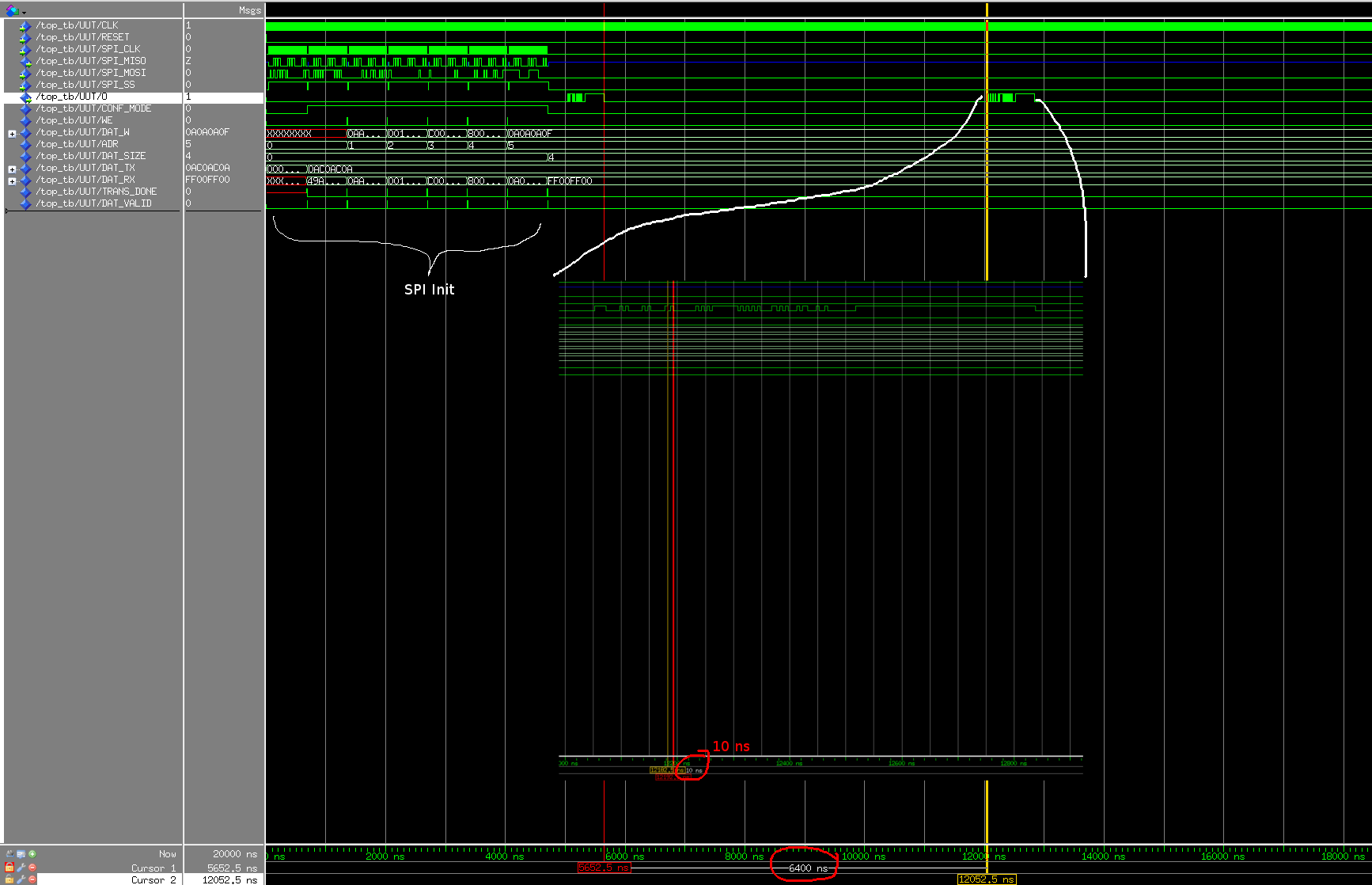The image size is (1372, 885).
Task: Open the dropdown arrow beside the top-left format icon
Action: click(x=24, y=13)
